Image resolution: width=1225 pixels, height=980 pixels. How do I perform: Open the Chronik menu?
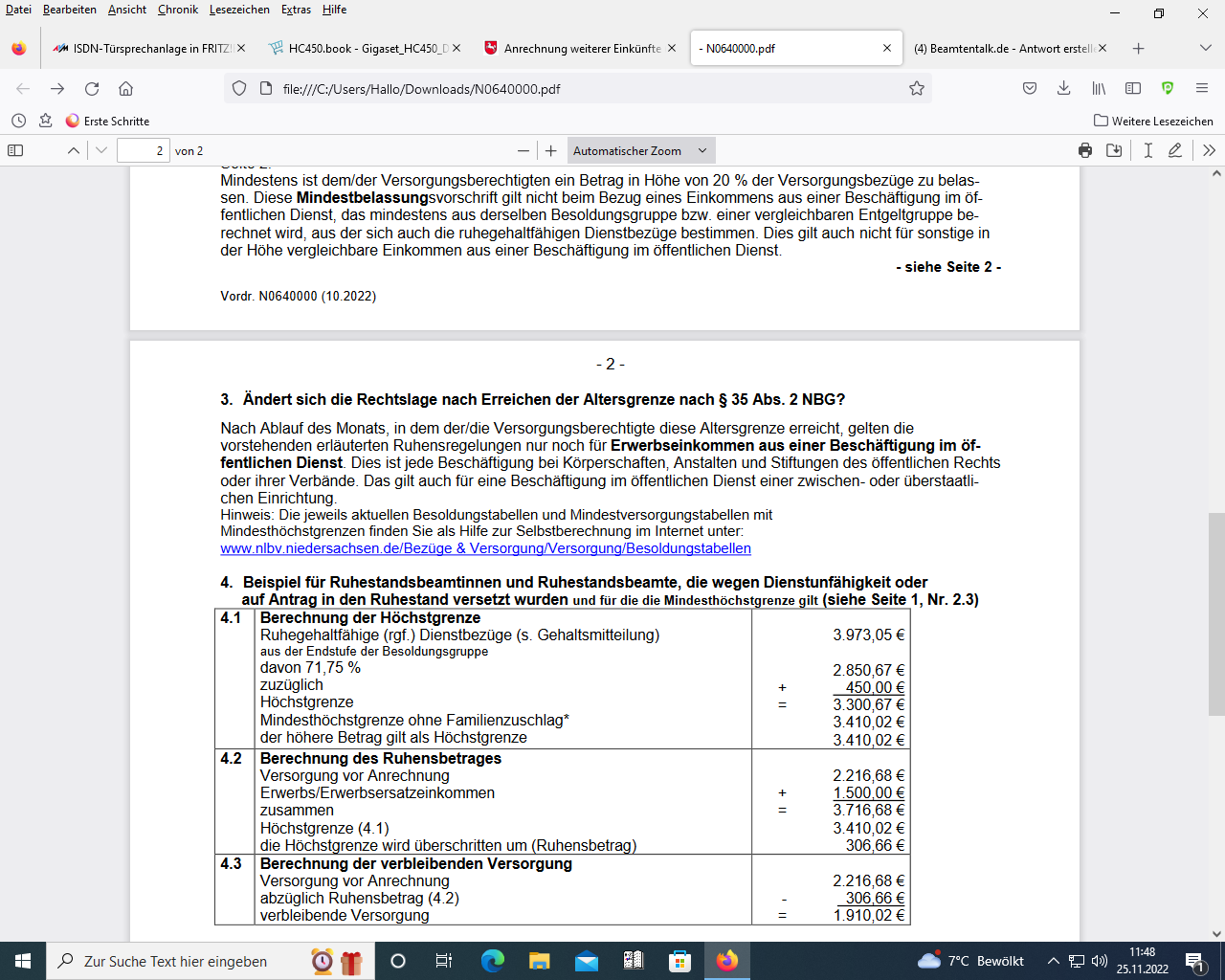tap(178, 10)
